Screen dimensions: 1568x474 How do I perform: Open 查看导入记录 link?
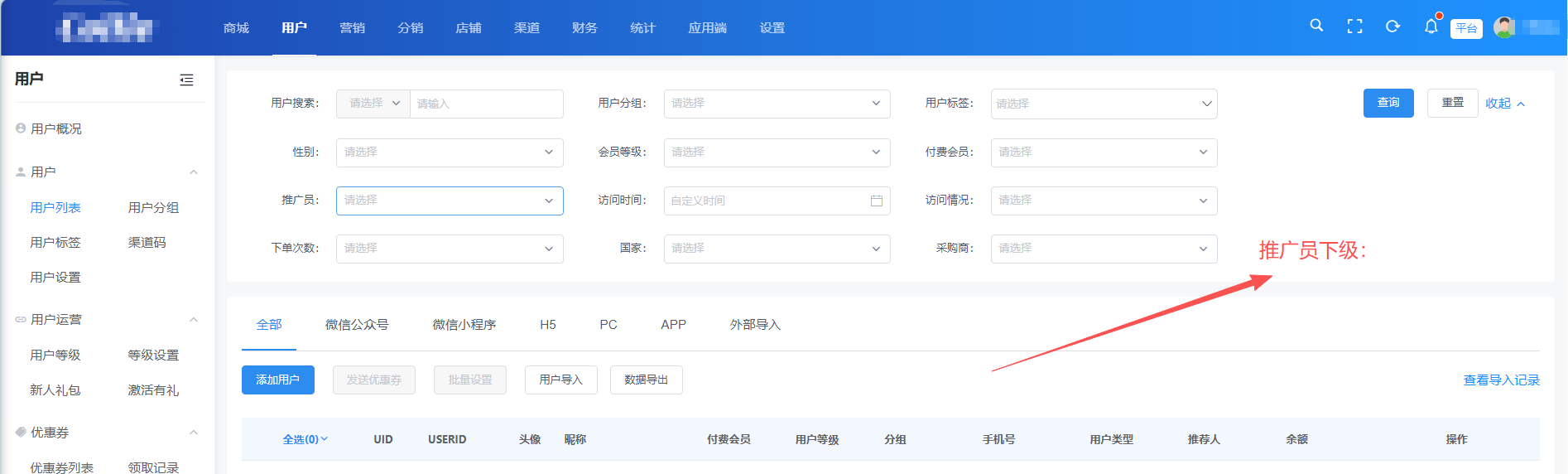coord(1501,380)
